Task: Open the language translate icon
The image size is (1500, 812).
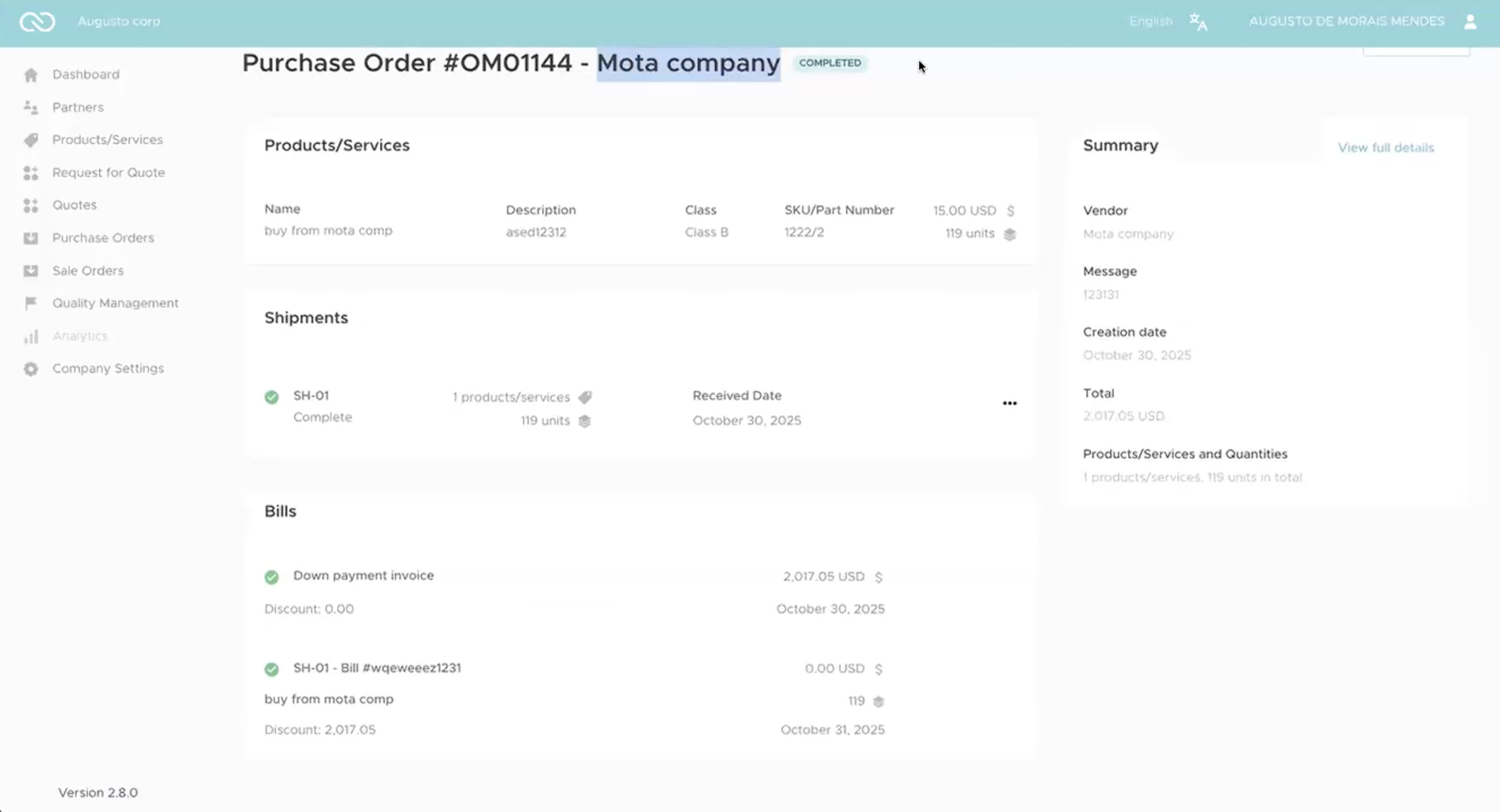Action: click(1198, 22)
